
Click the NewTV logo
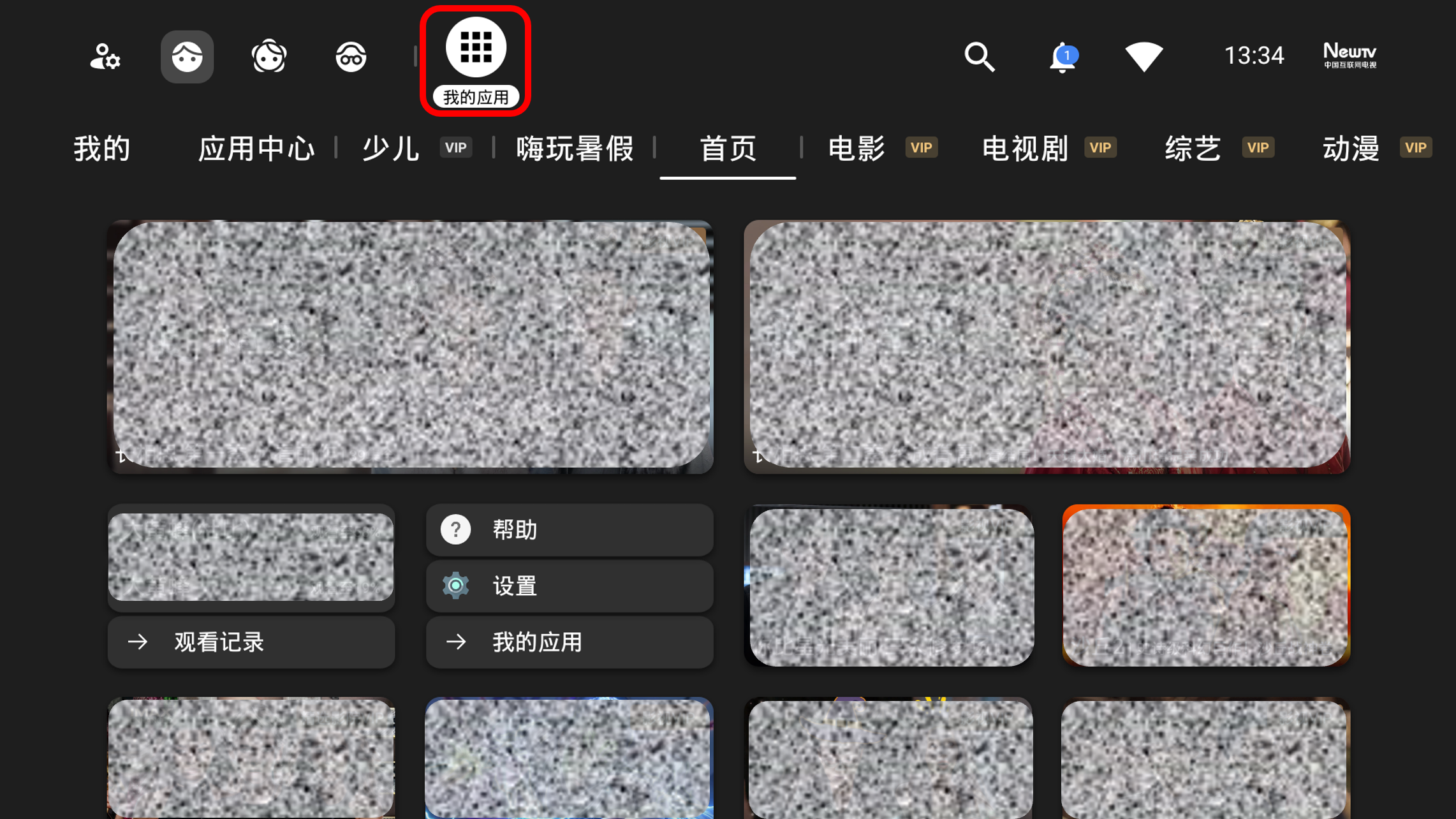pyautogui.click(x=1349, y=55)
